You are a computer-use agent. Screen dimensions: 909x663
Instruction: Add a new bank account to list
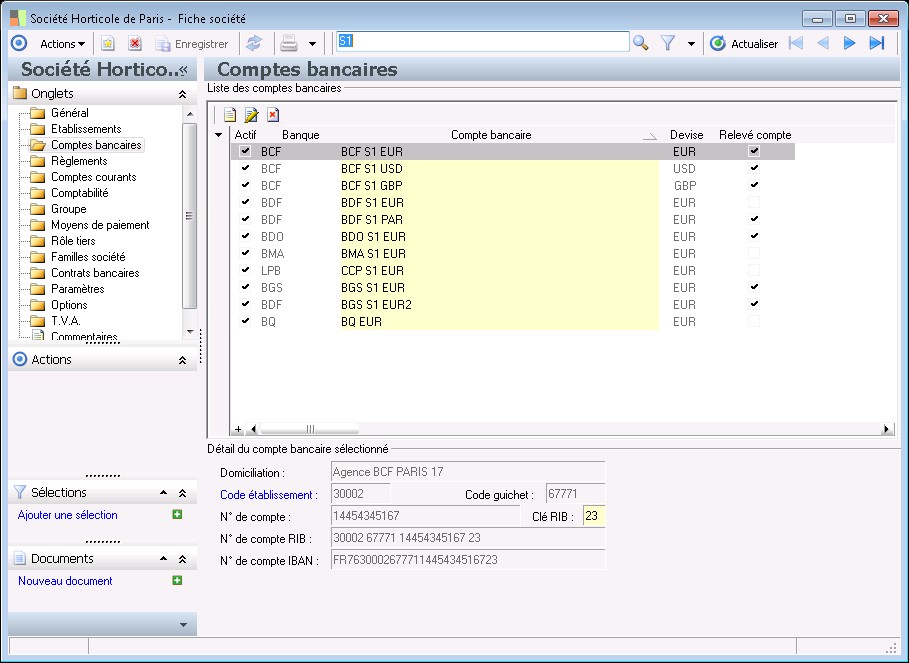[230, 115]
